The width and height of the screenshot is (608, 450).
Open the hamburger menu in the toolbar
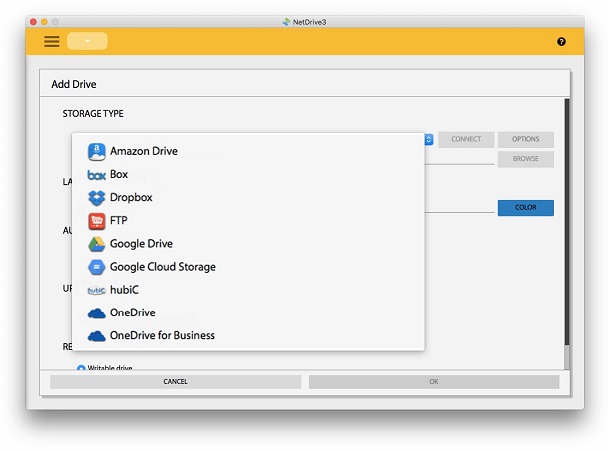(52, 41)
